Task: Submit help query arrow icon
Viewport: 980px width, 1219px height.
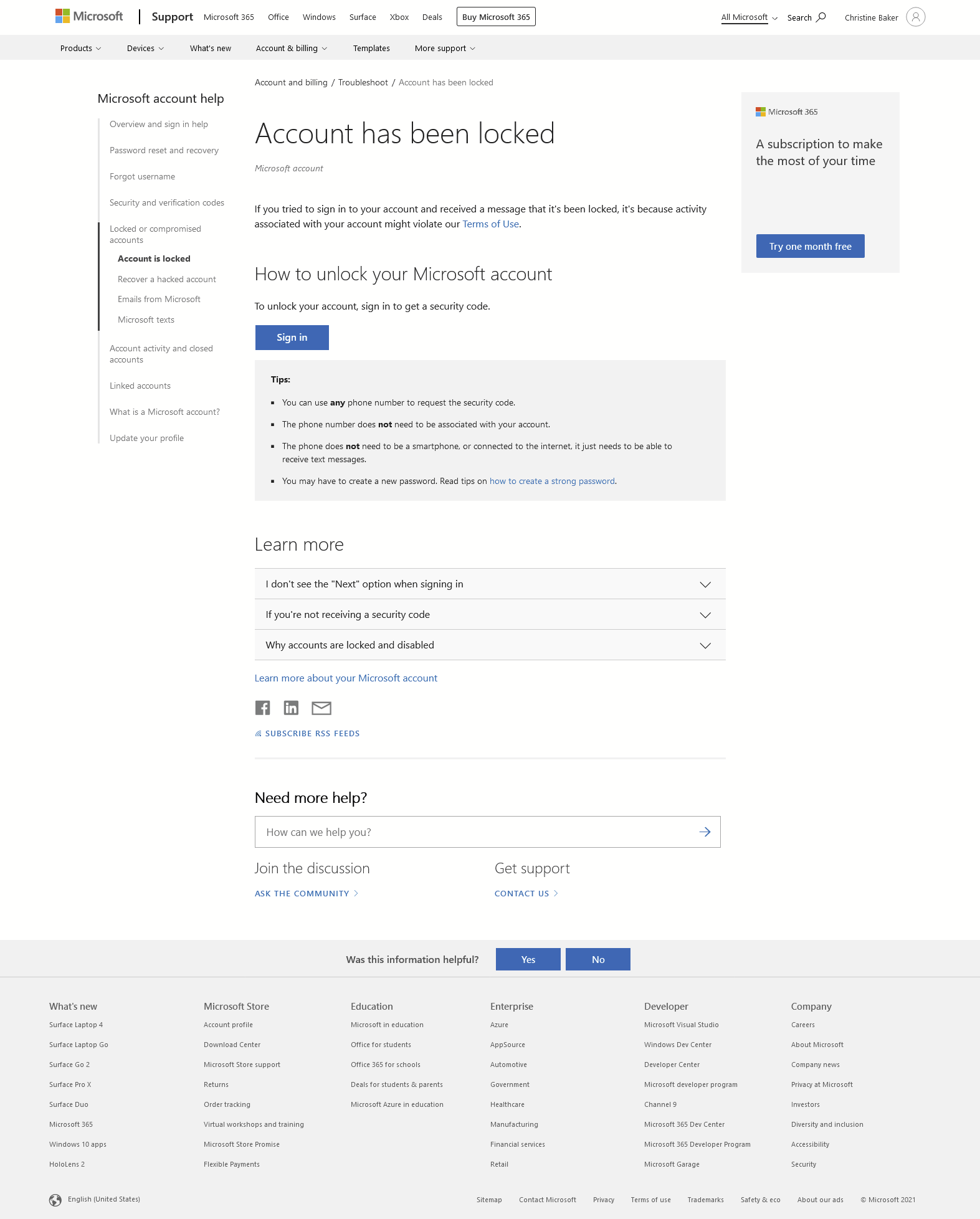Action: pos(705,832)
